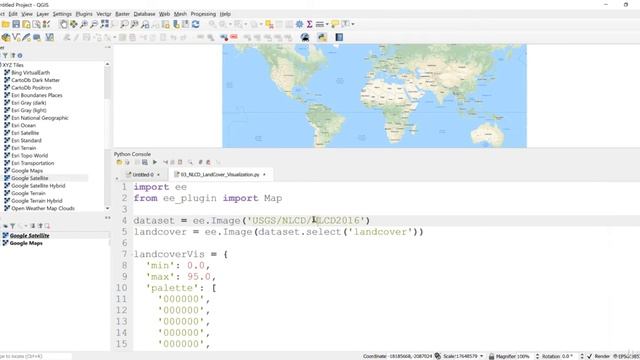Open the Database menu
This screenshot has width=640, height=360.
click(x=144, y=14)
